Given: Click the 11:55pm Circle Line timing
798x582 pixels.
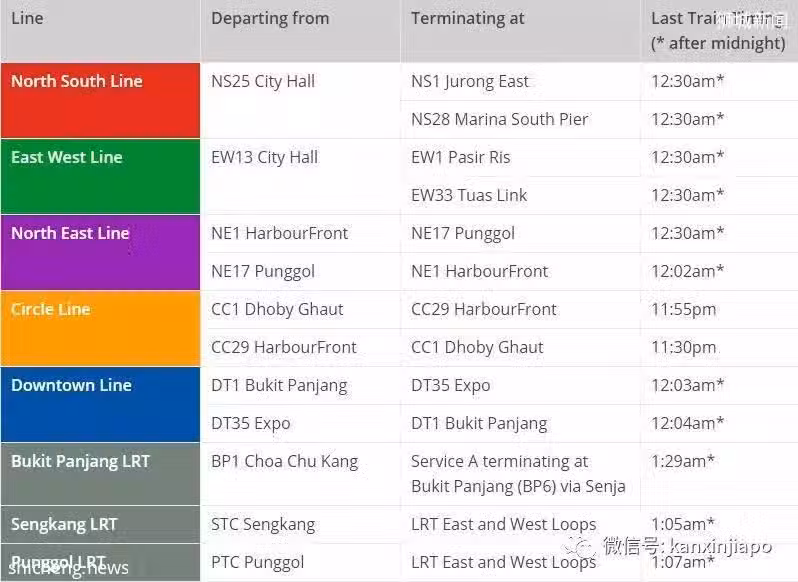Looking at the screenshot, I should point(683,309).
